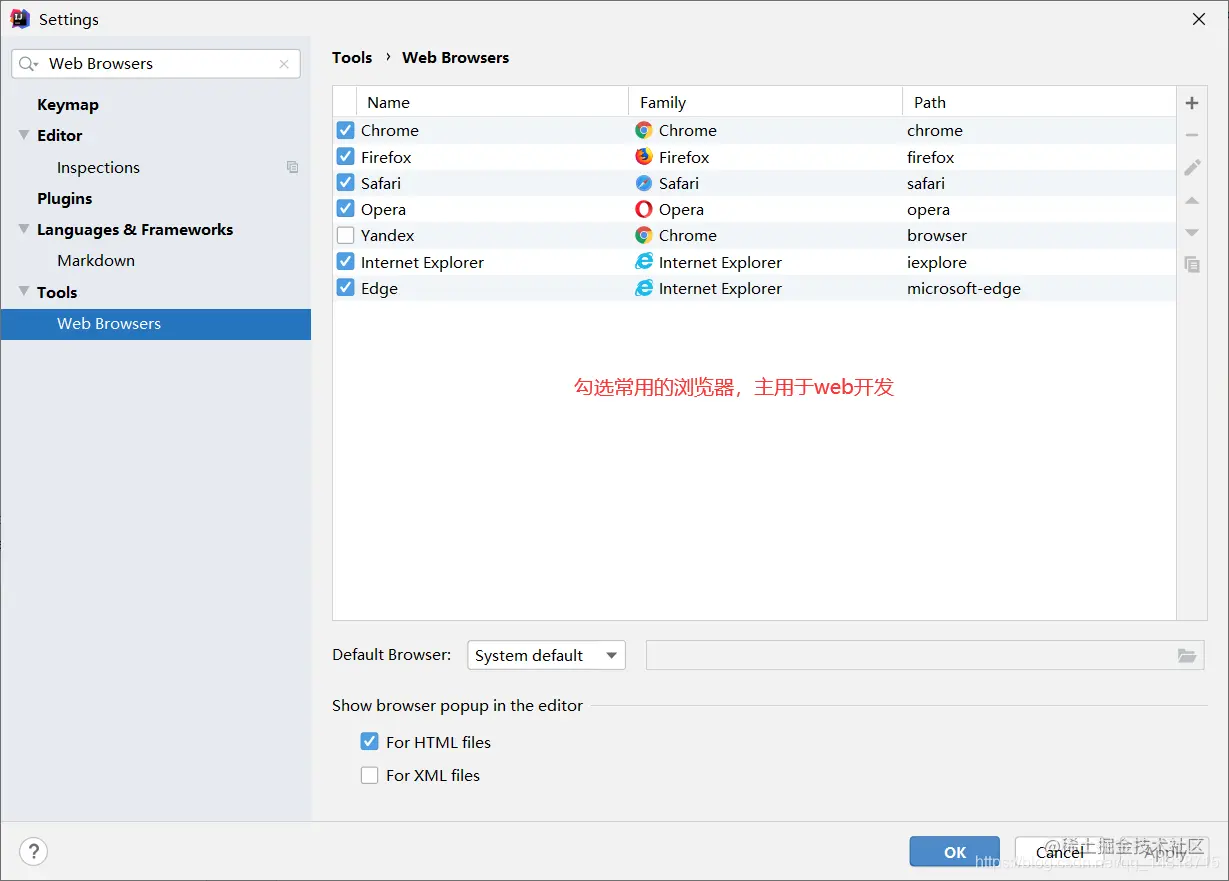Open the Default Browser dropdown
Viewport: 1229px width, 881px height.
546,655
